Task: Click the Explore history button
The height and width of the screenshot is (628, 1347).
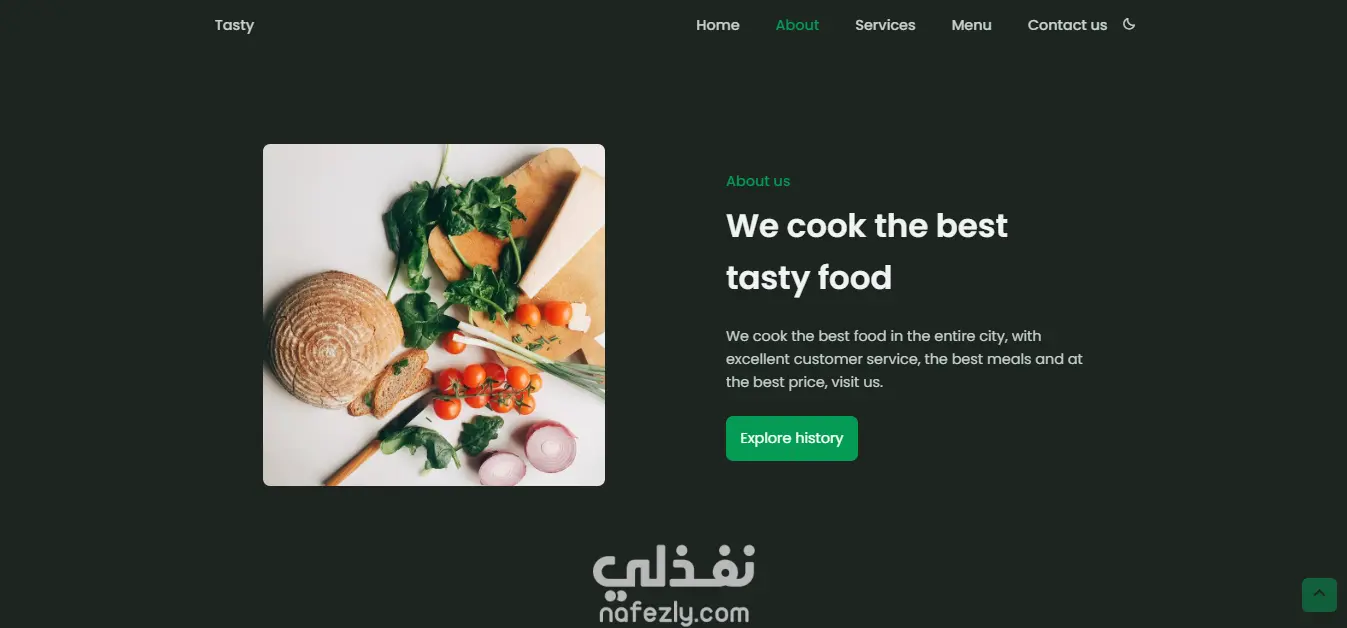Action: tap(792, 438)
